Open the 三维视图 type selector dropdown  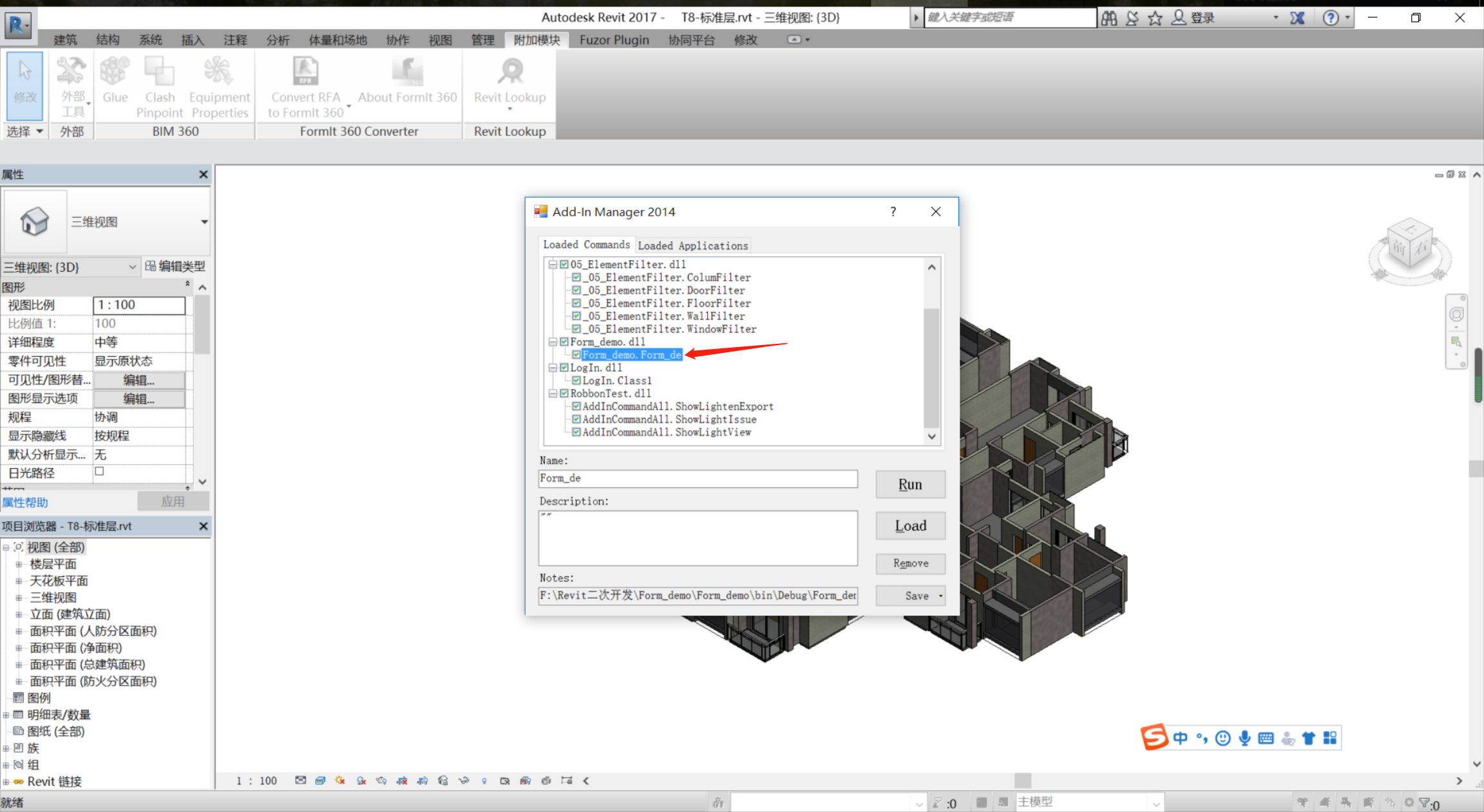coord(204,222)
